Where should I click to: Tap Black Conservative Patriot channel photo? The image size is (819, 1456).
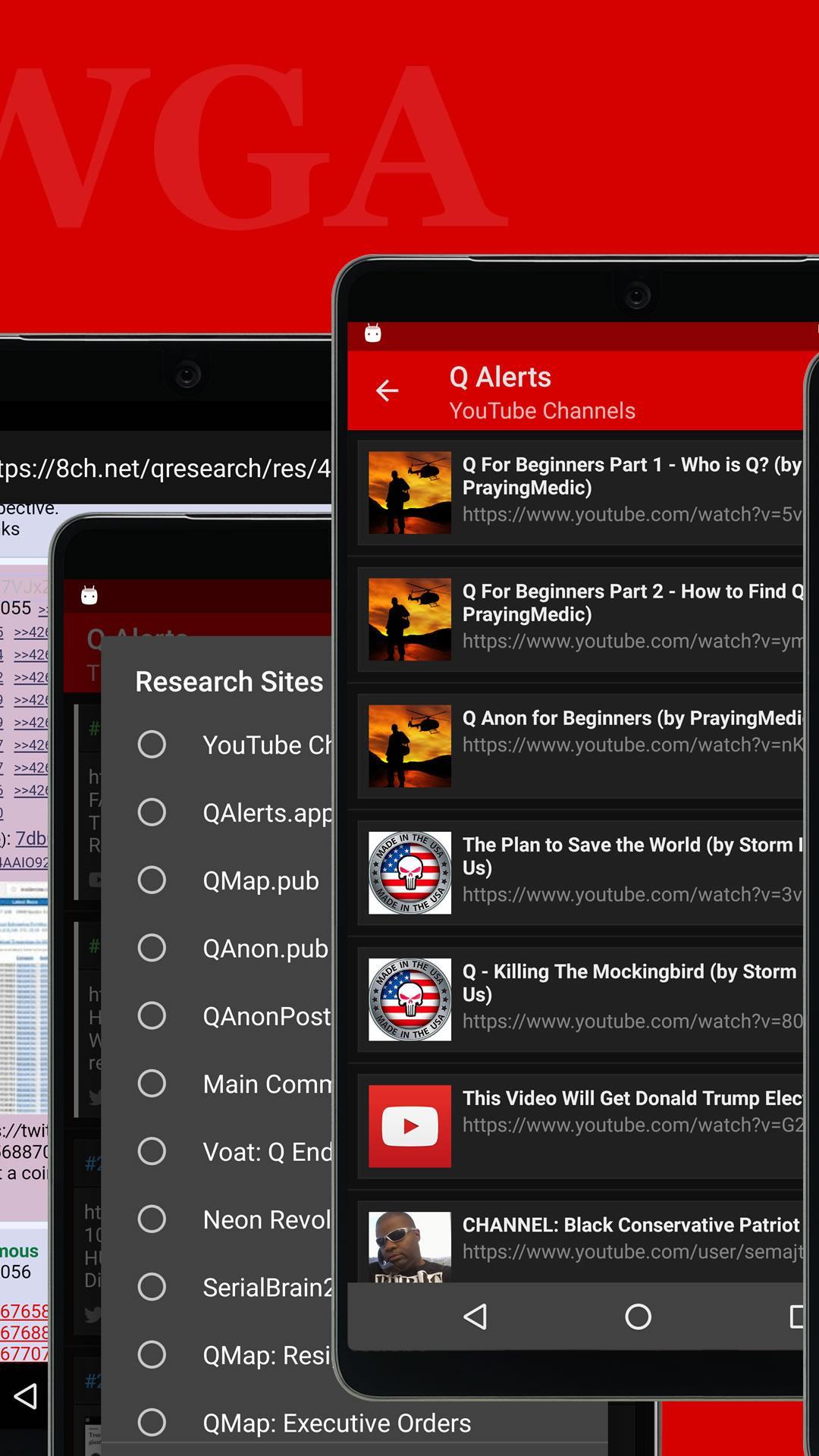click(x=409, y=1246)
